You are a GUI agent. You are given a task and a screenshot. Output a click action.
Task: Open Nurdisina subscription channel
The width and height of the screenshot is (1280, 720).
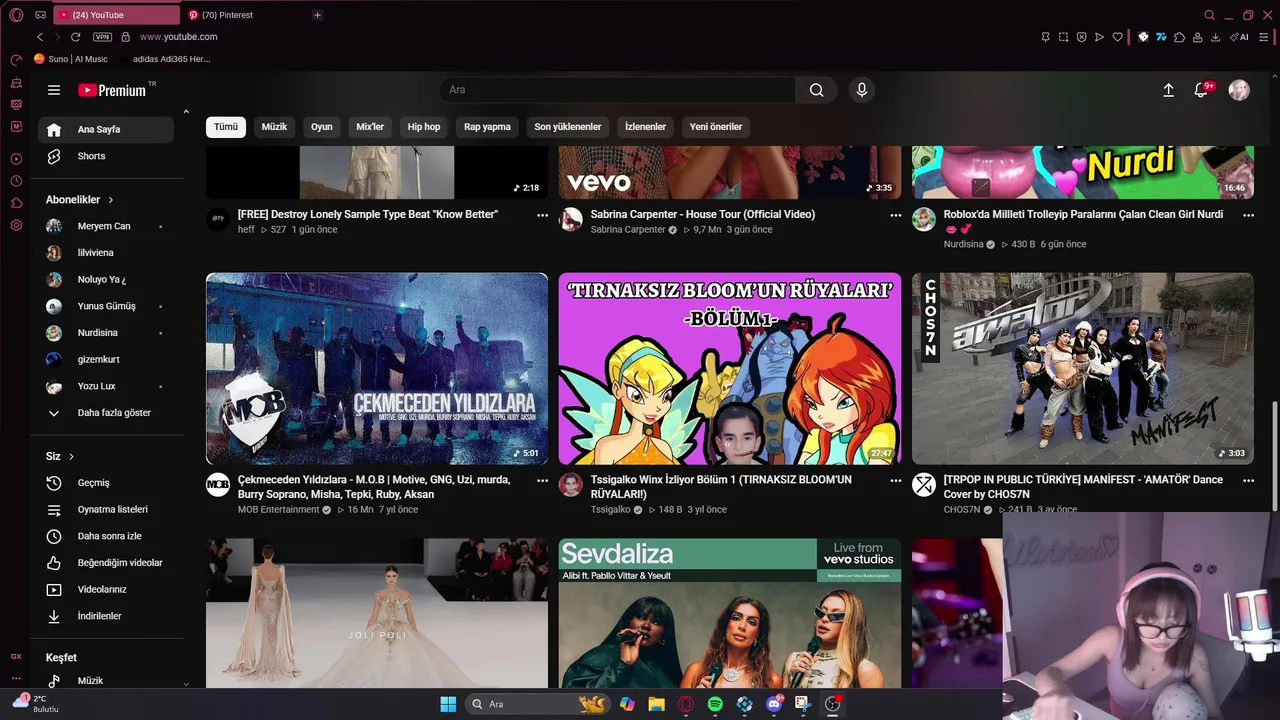(x=106, y=333)
